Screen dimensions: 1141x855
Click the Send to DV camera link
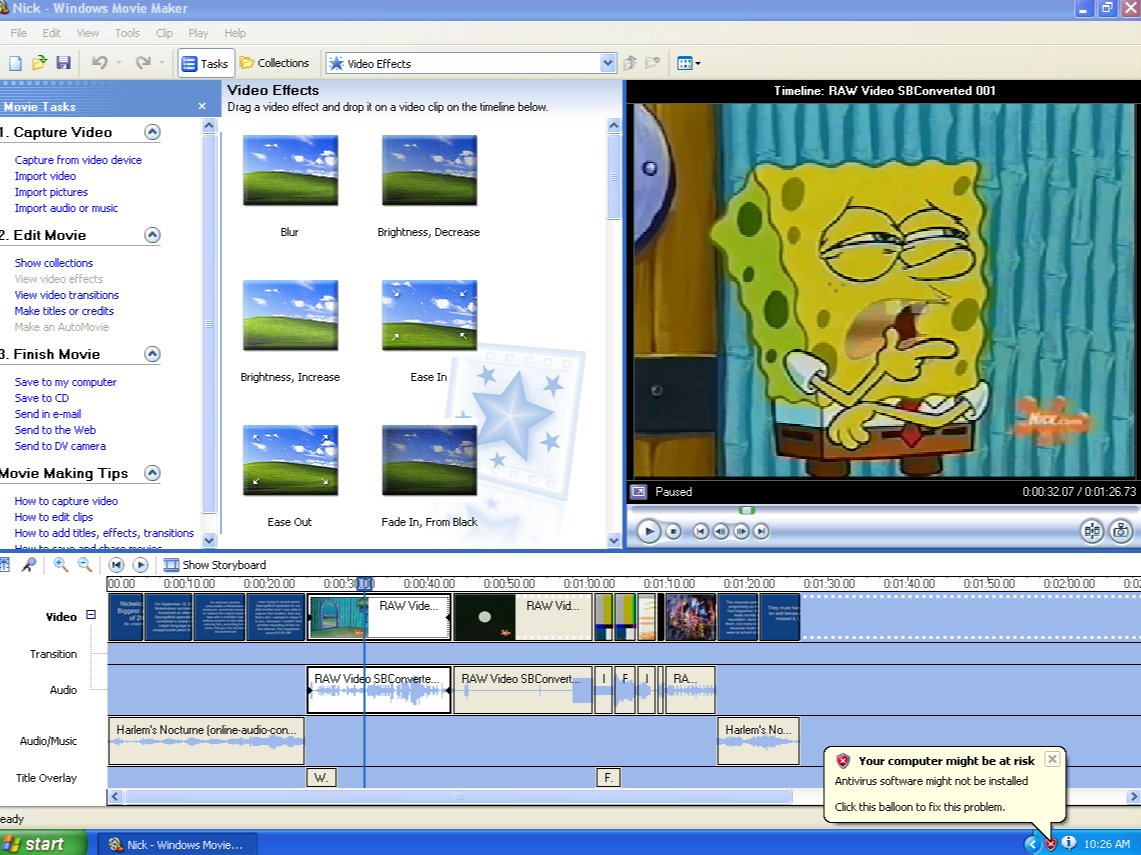pyautogui.click(x=60, y=446)
